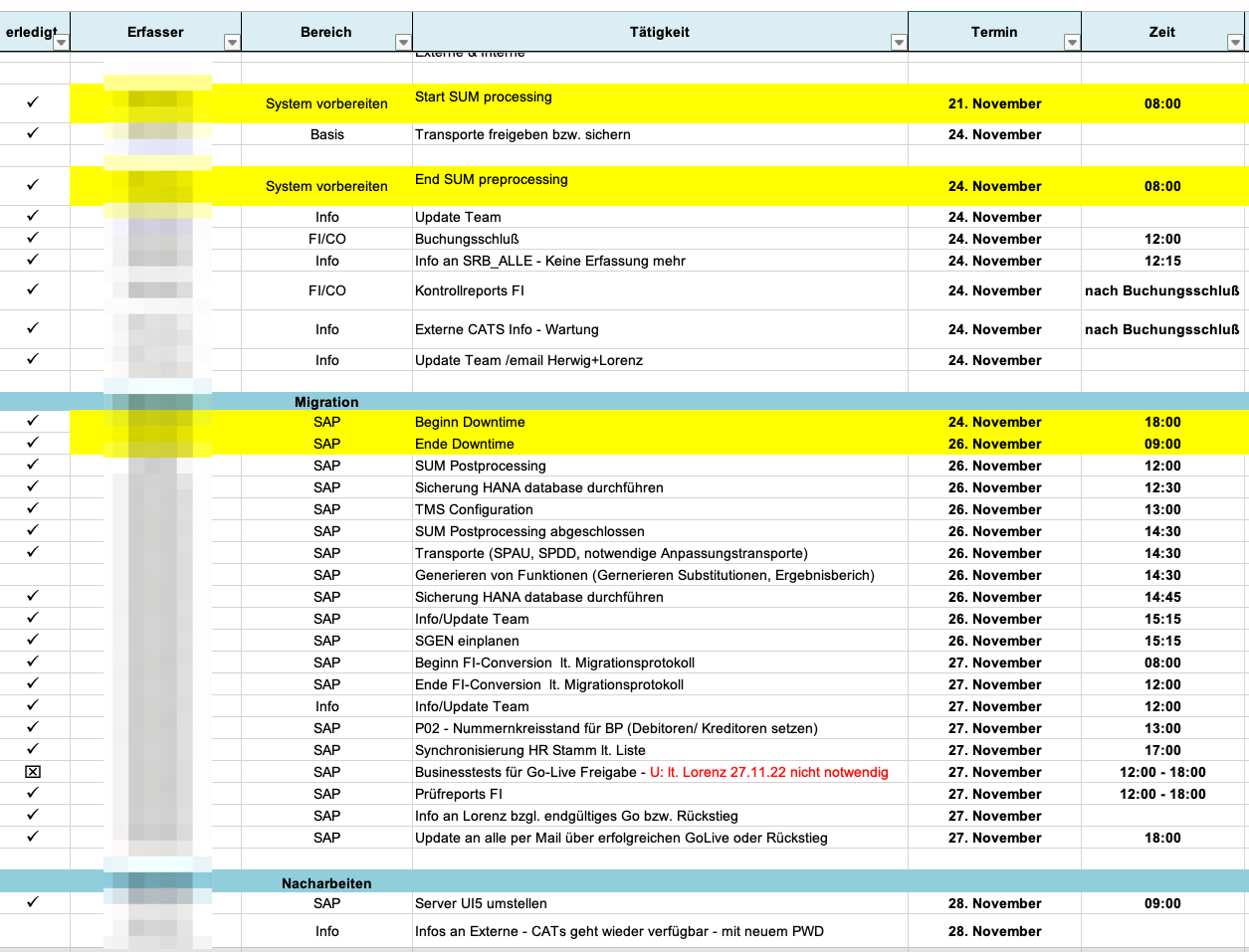Click 'Beginn FI-Conversion lt. Migrationsprotokoll' cell
The height and width of the screenshot is (952, 1249).
point(660,663)
